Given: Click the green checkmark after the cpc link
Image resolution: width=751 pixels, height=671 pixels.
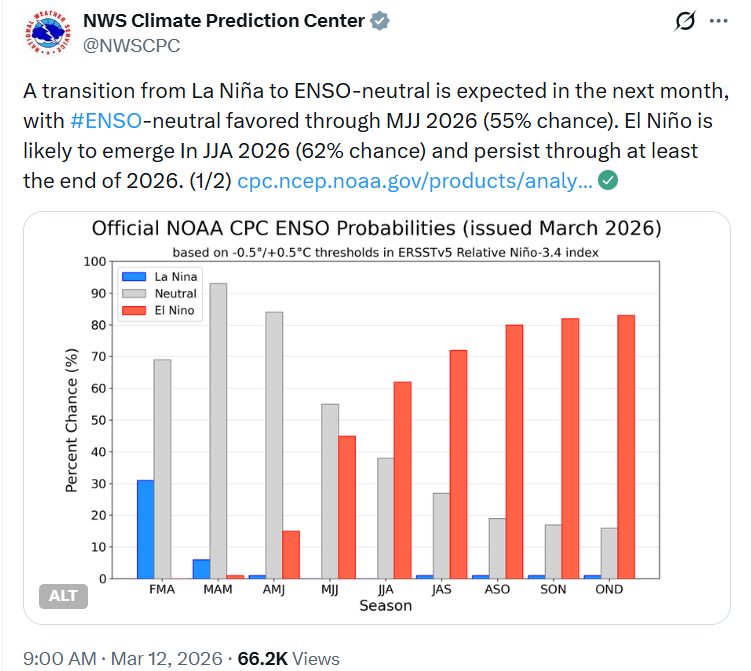Looking at the screenshot, I should pyautogui.click(x=608, y=180).
